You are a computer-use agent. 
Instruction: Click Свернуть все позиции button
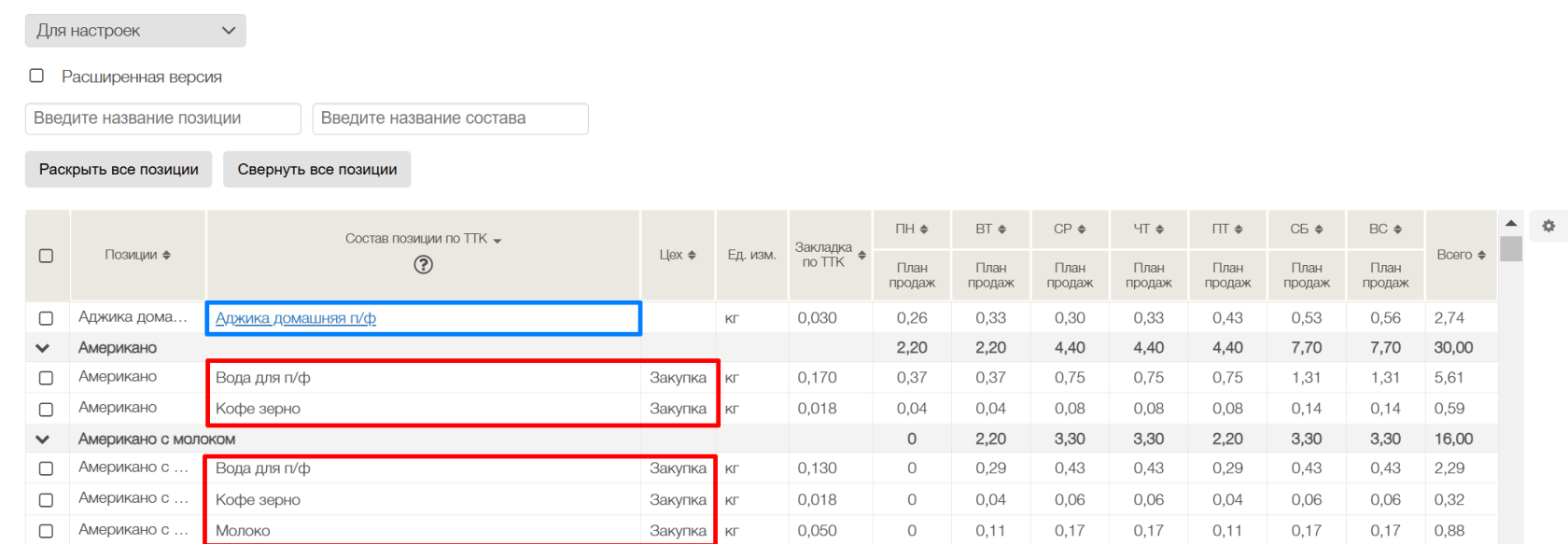(x=316, y=170)
